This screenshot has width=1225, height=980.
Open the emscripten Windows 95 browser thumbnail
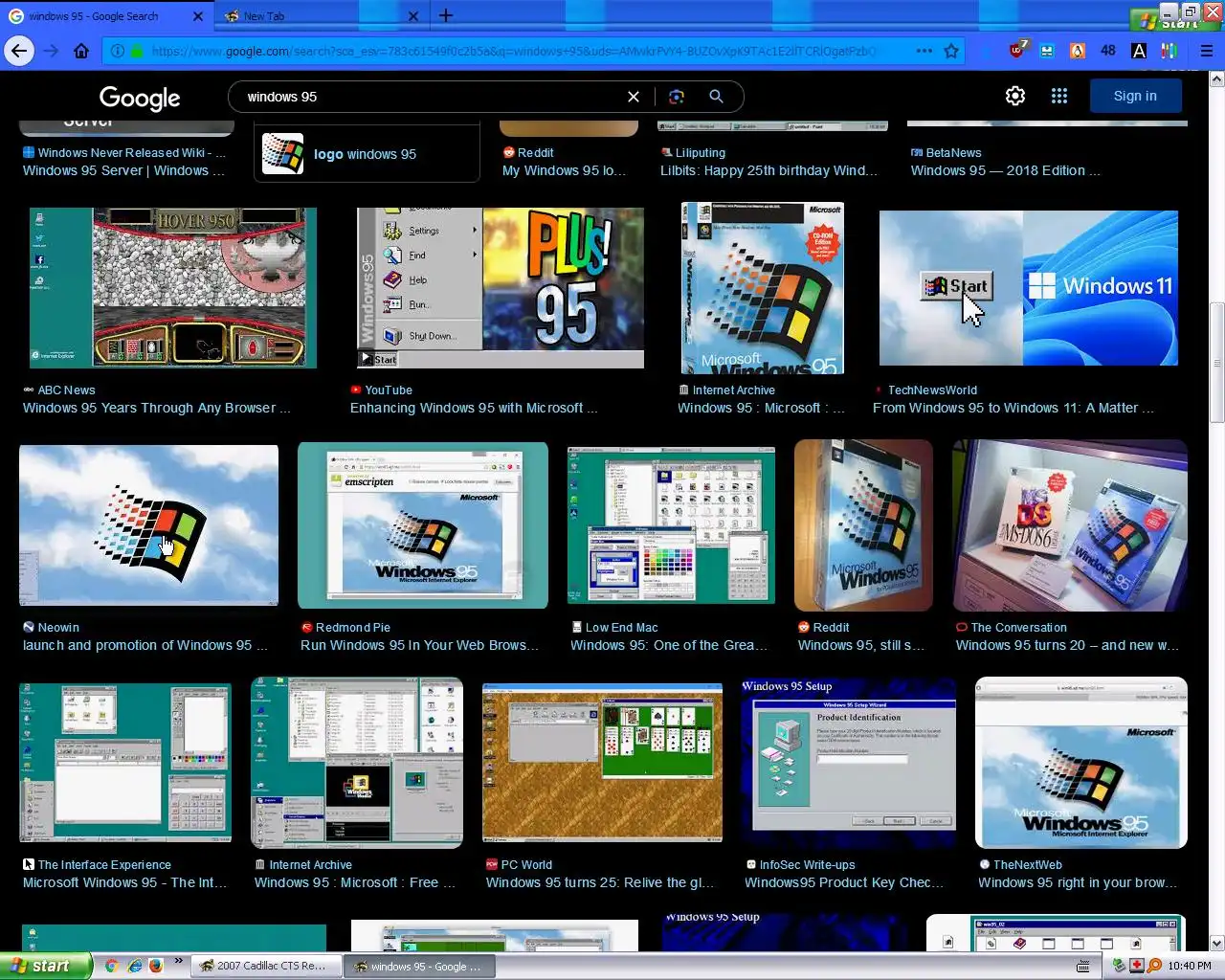coord(423,525)
